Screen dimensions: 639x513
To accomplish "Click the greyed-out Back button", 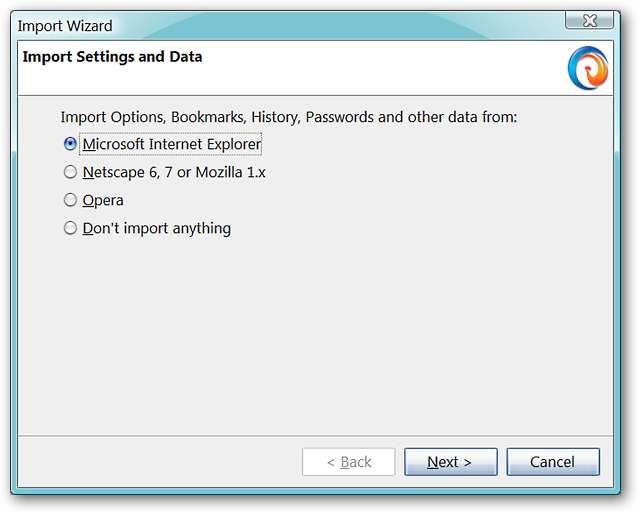I will coord(349,462).
